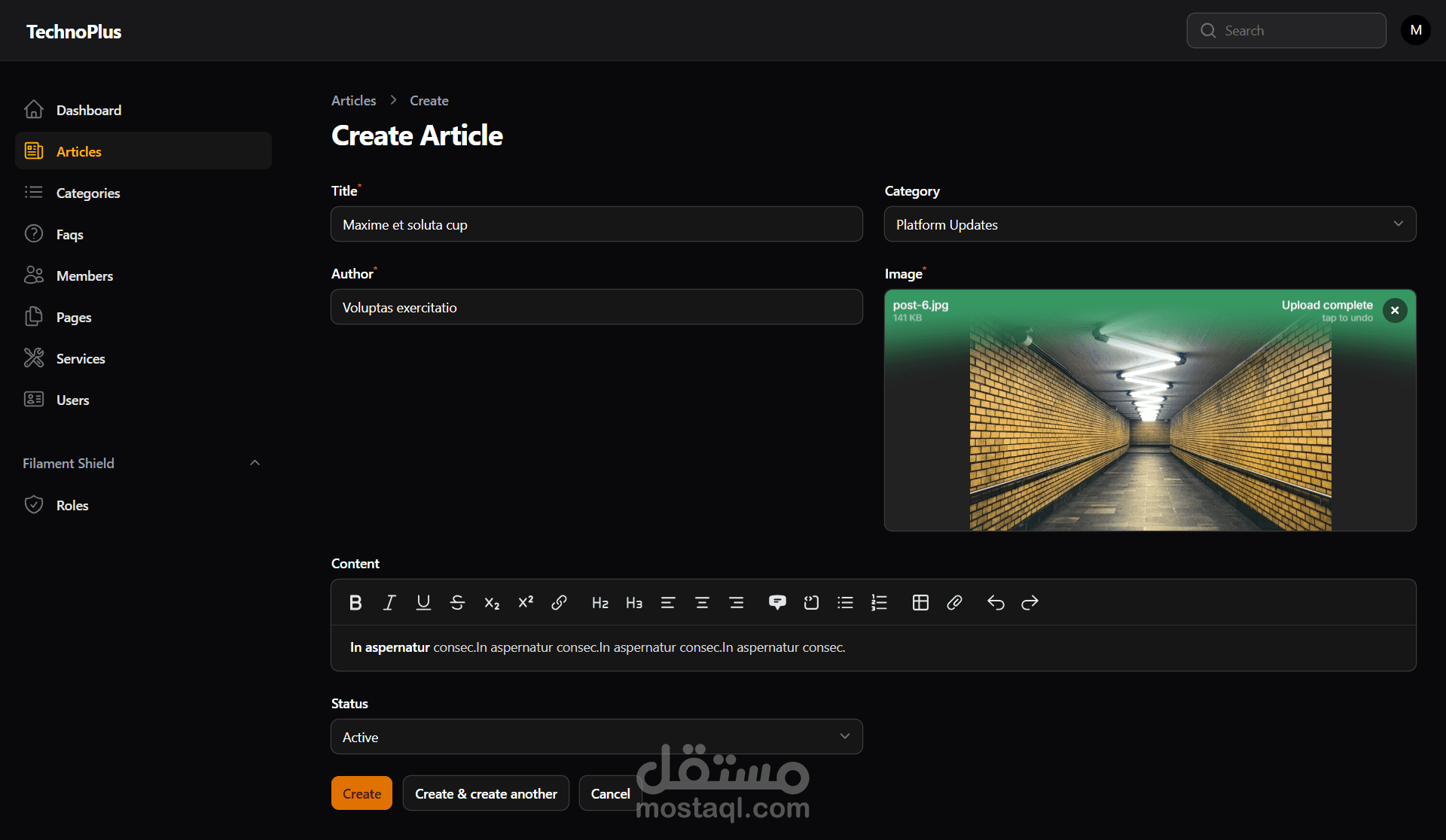Click the blockquote icon in toolbar
Viewport: 1446px width, 840px height.
point(777,602)
